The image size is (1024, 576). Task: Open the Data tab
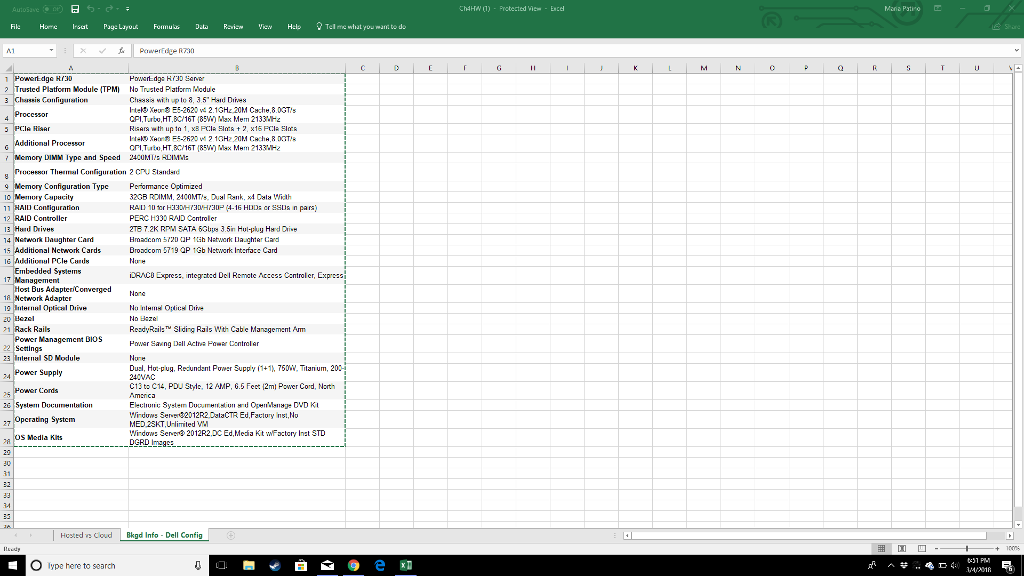pyautogui.click(x=202, y=27)
